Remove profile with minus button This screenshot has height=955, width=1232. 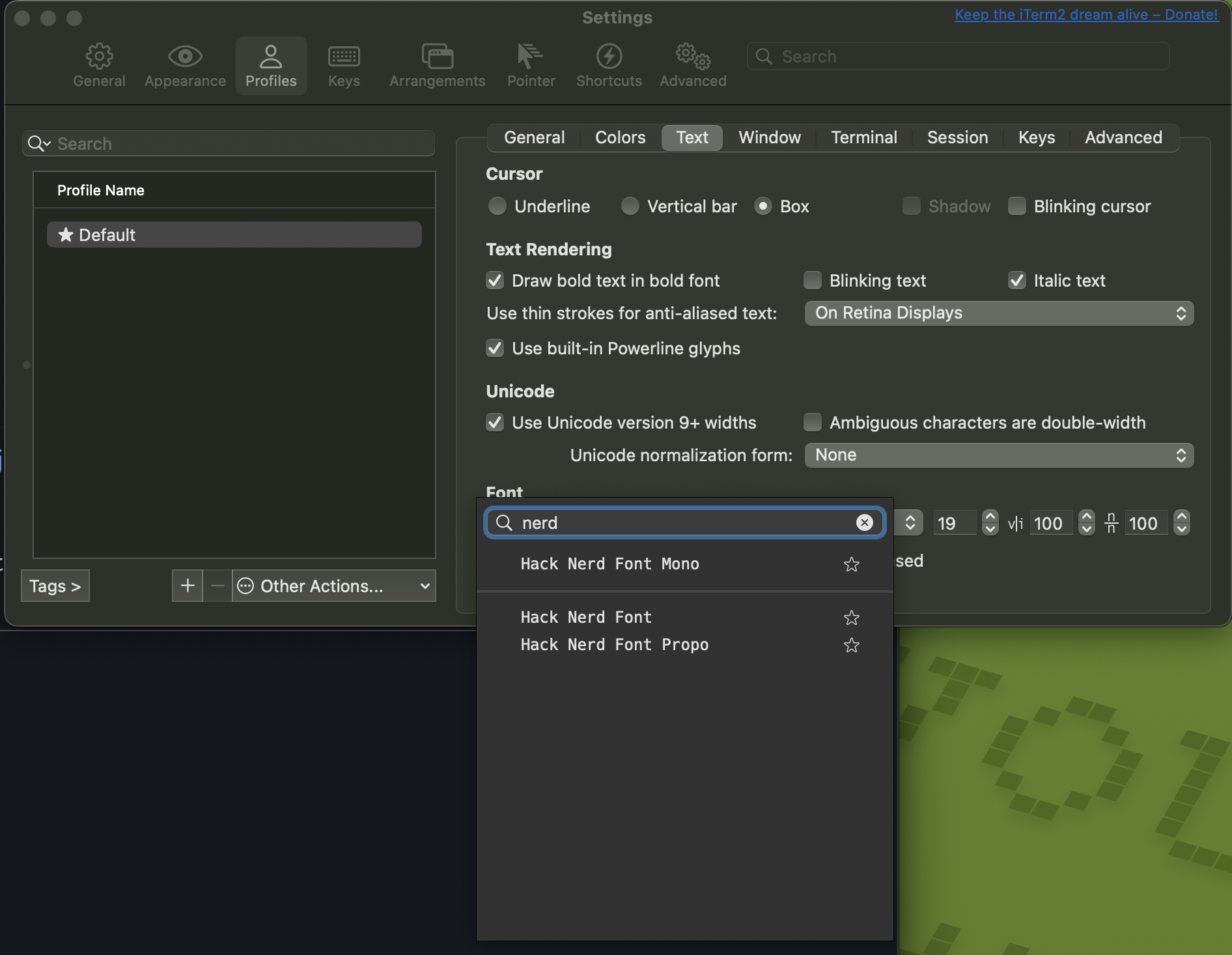pyautogui.click(x=217, y=586)
